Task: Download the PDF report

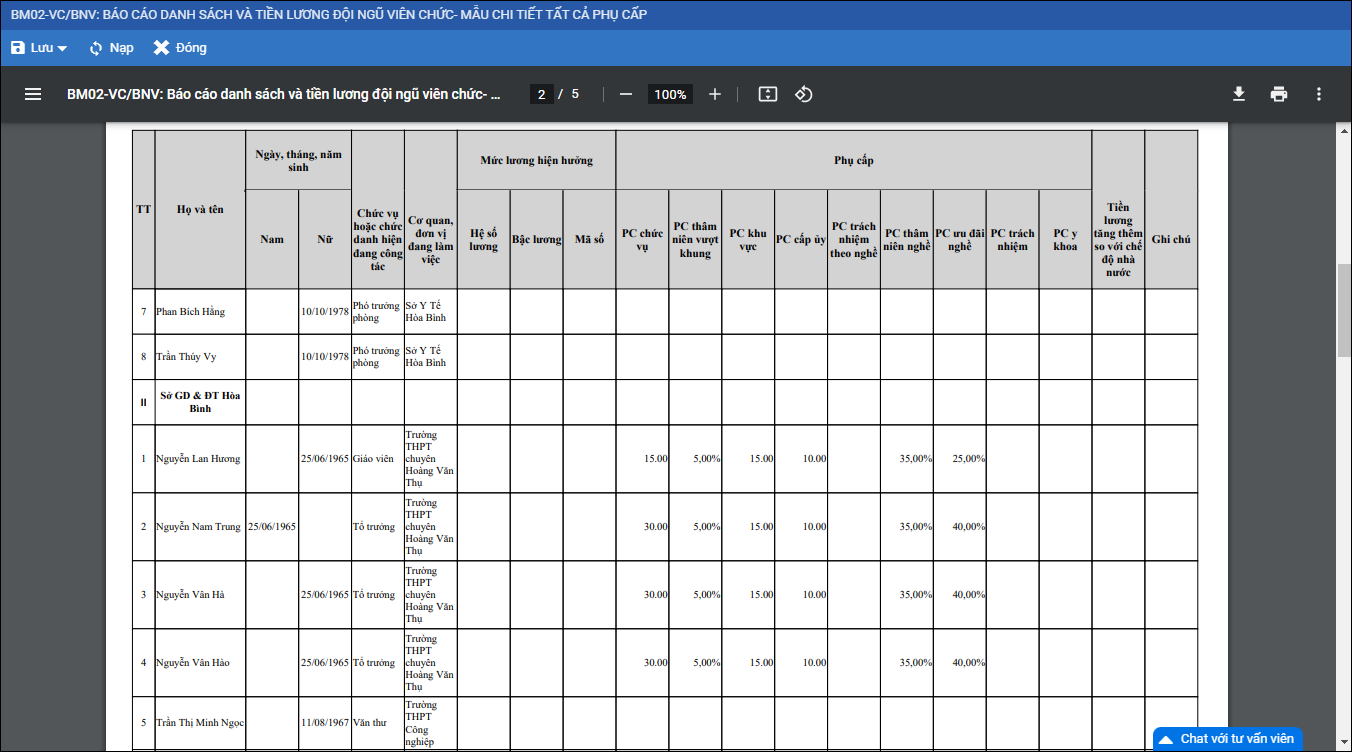Action: (x=1239, y=94)
